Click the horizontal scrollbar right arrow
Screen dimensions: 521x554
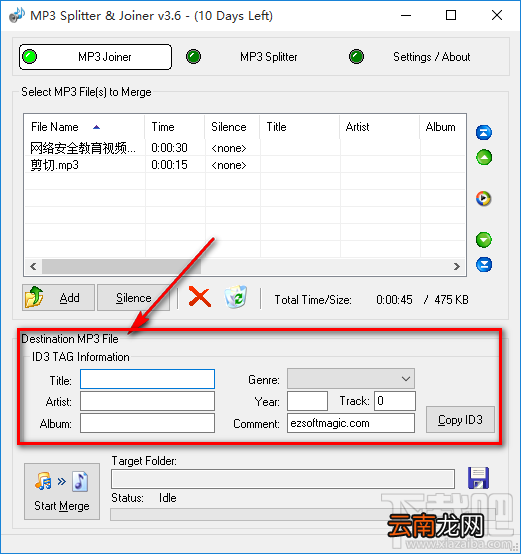pyautogui.click(x=457, y=266)
